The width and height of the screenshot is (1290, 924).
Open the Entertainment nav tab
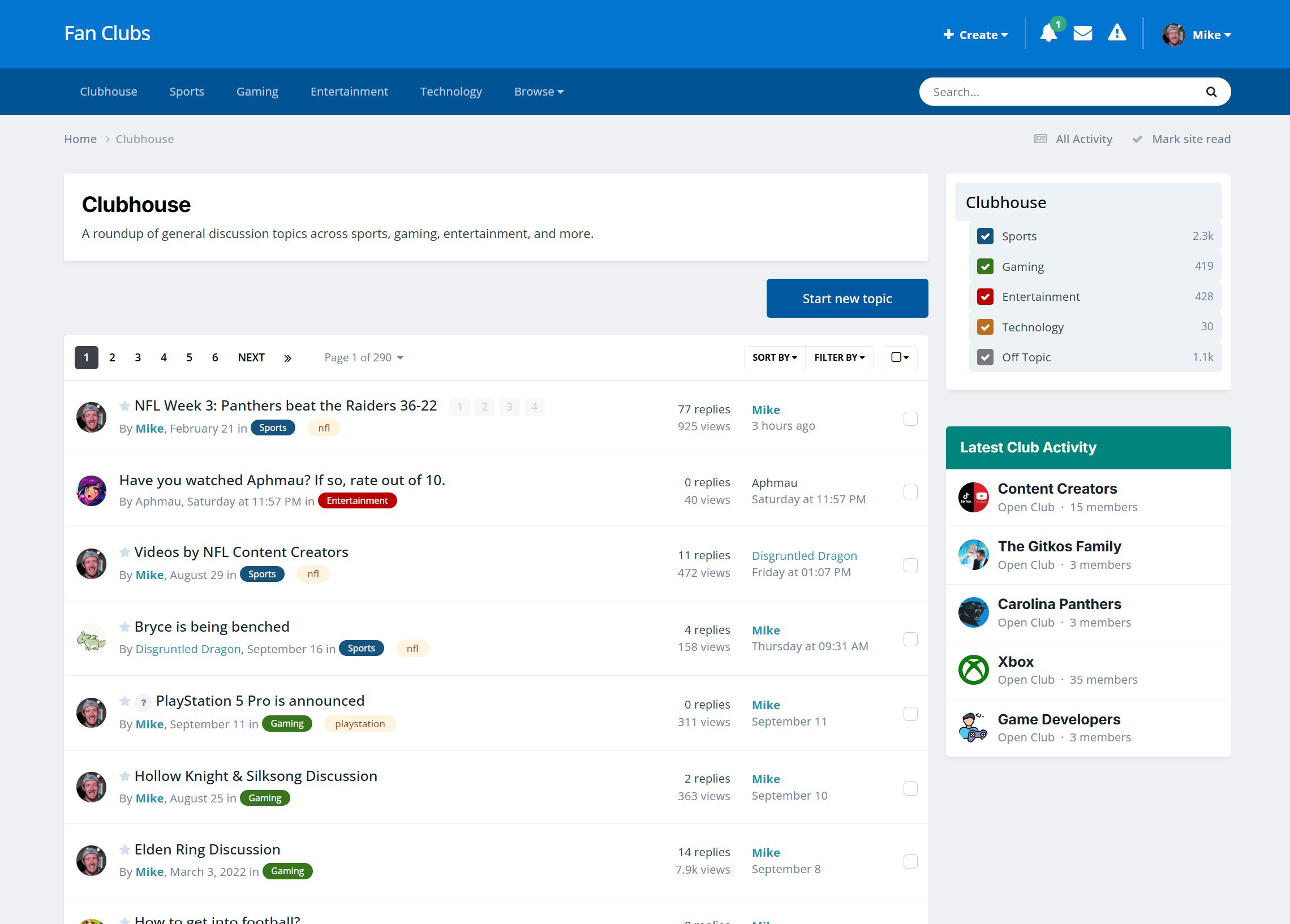(x=349, y=92)
